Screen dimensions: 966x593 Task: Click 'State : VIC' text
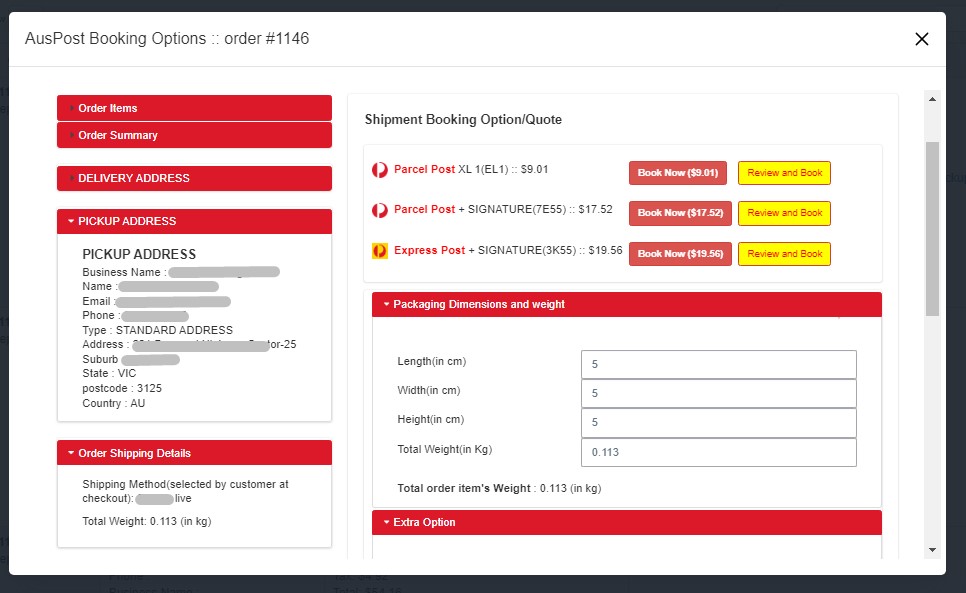click(x=109, y=373)
